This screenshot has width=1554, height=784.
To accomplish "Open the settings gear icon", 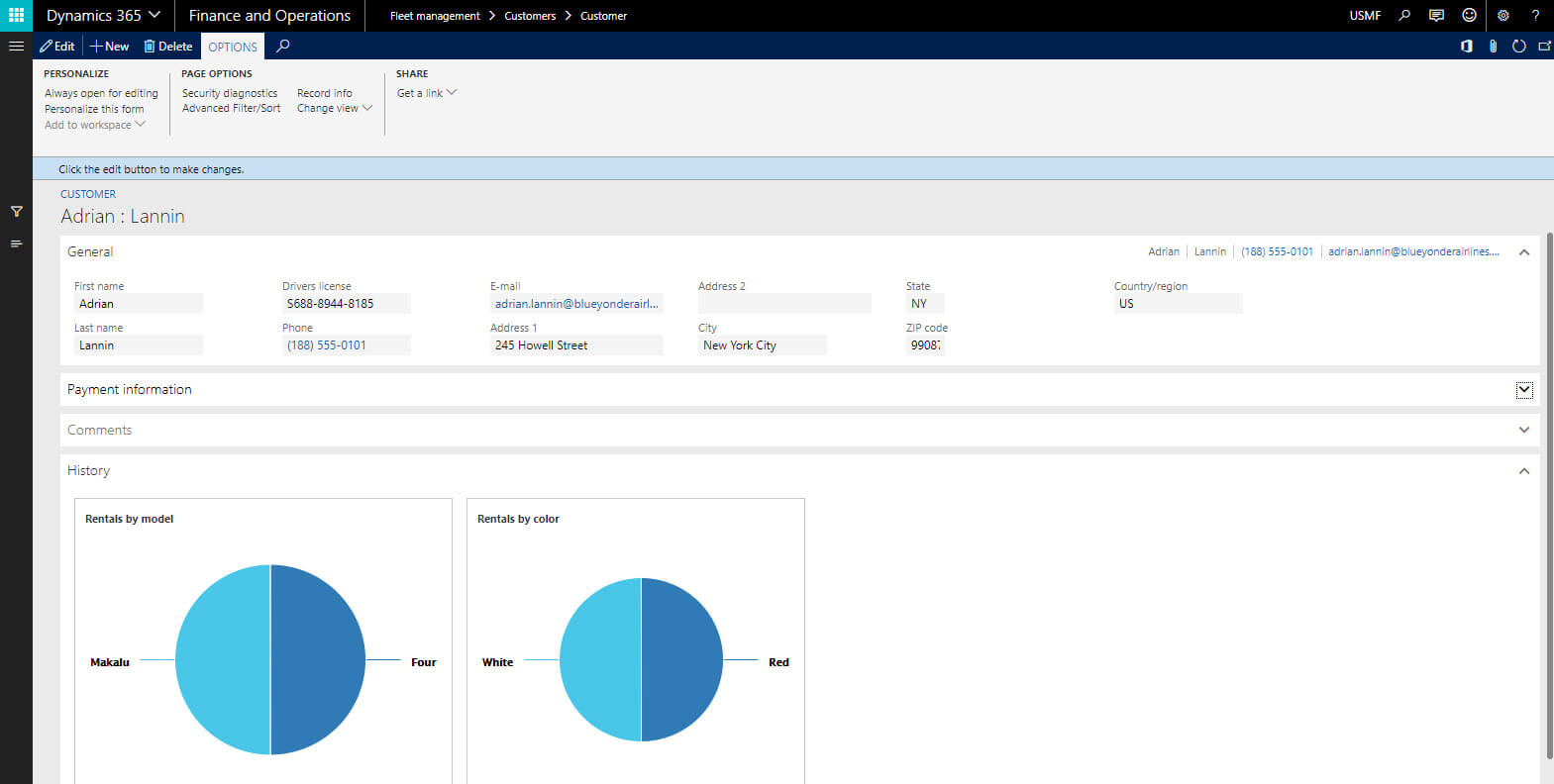I will (x=1502, y=15).
